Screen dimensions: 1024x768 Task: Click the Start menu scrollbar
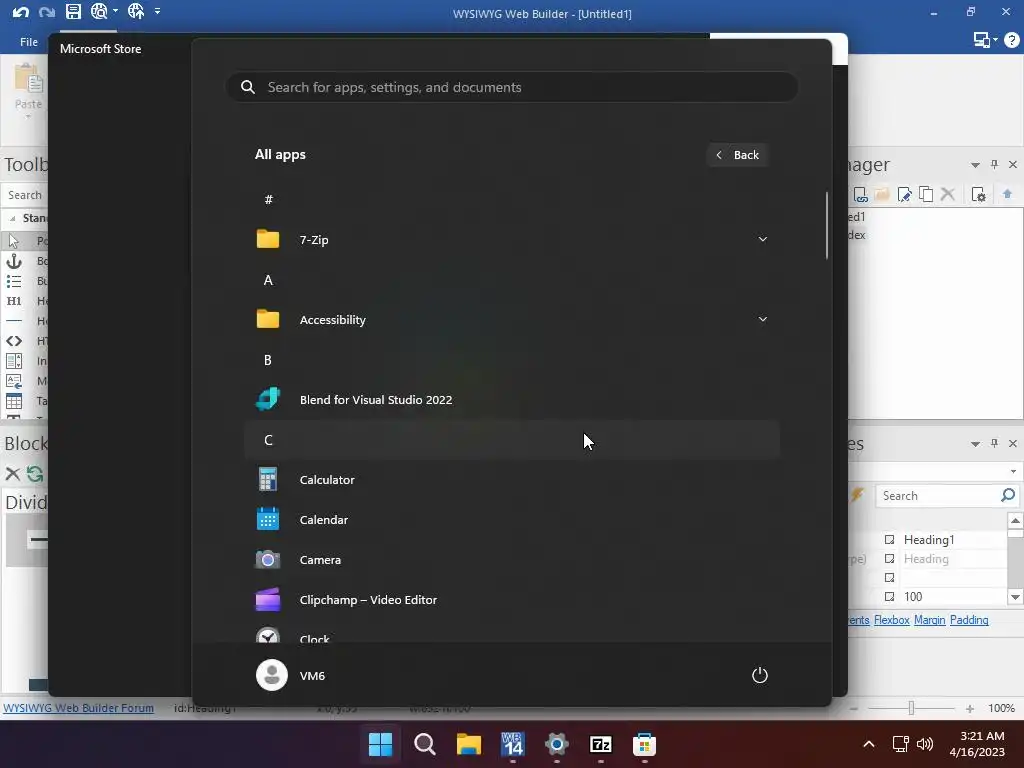point(827,225)
